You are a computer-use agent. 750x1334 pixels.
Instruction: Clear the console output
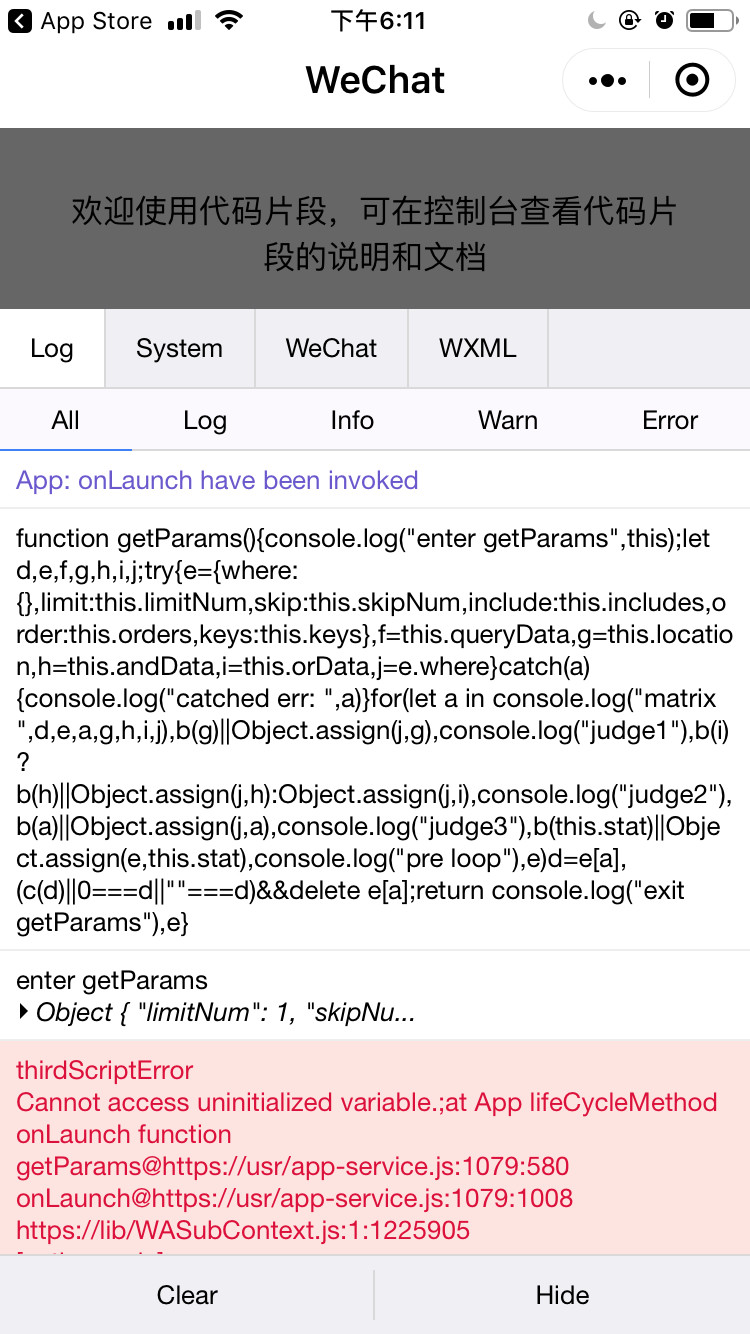pos(187,1295)
